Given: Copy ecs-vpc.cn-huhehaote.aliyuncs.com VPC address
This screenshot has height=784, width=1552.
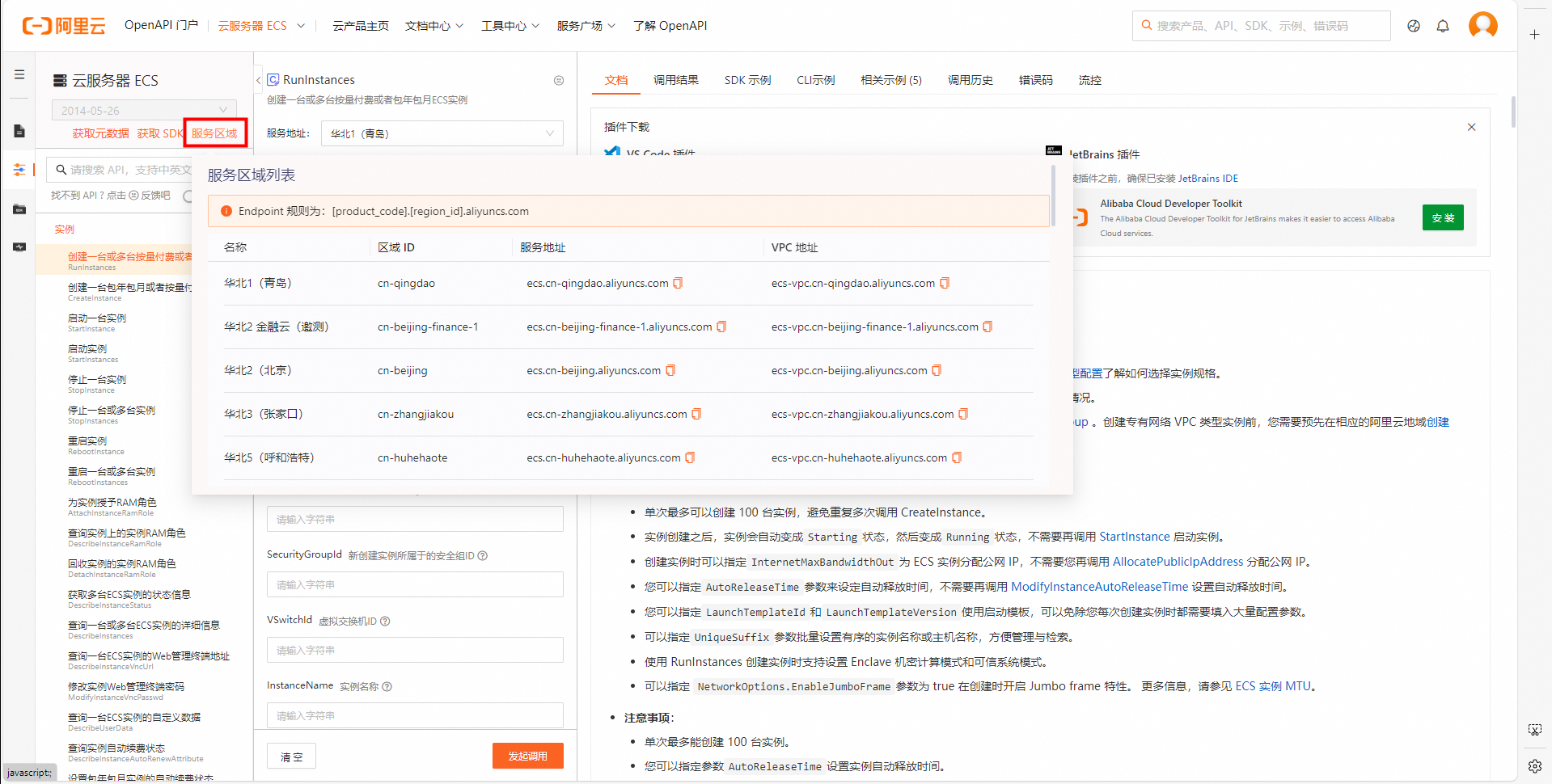Looking at the screenshot, I should pos(957,457).
